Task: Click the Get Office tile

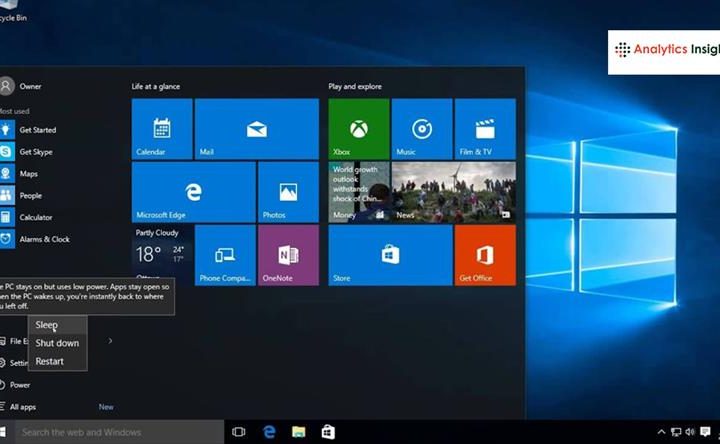Action: click(x=485, y=255)
